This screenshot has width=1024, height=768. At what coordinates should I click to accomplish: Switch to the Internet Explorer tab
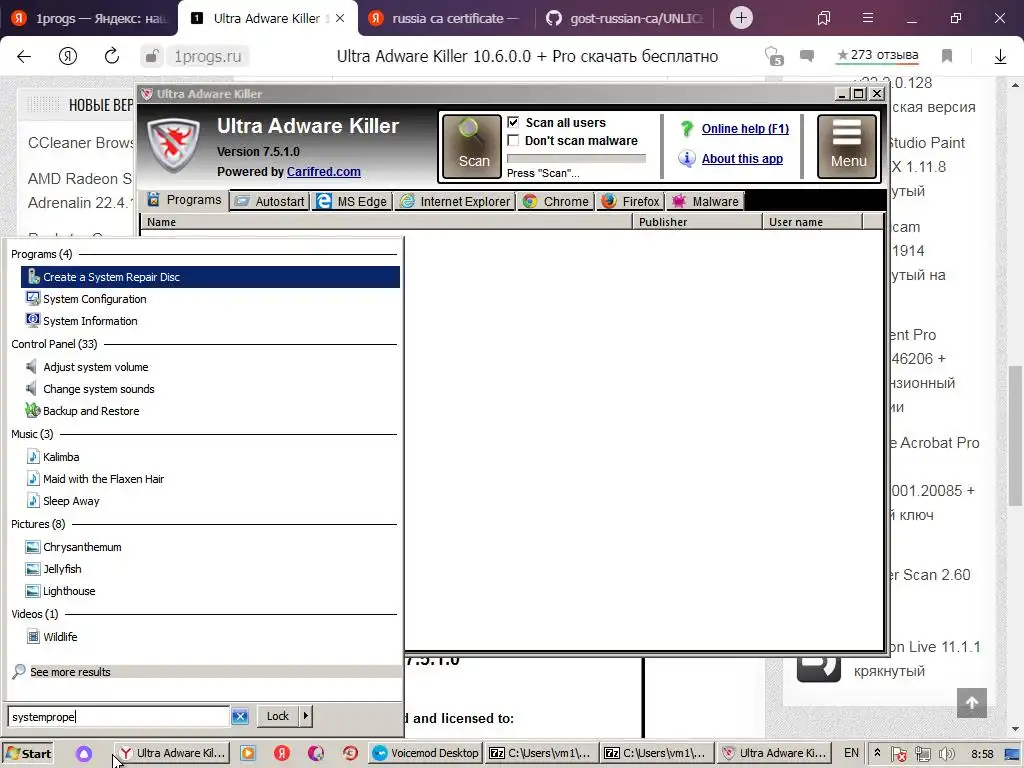[455, 201]
